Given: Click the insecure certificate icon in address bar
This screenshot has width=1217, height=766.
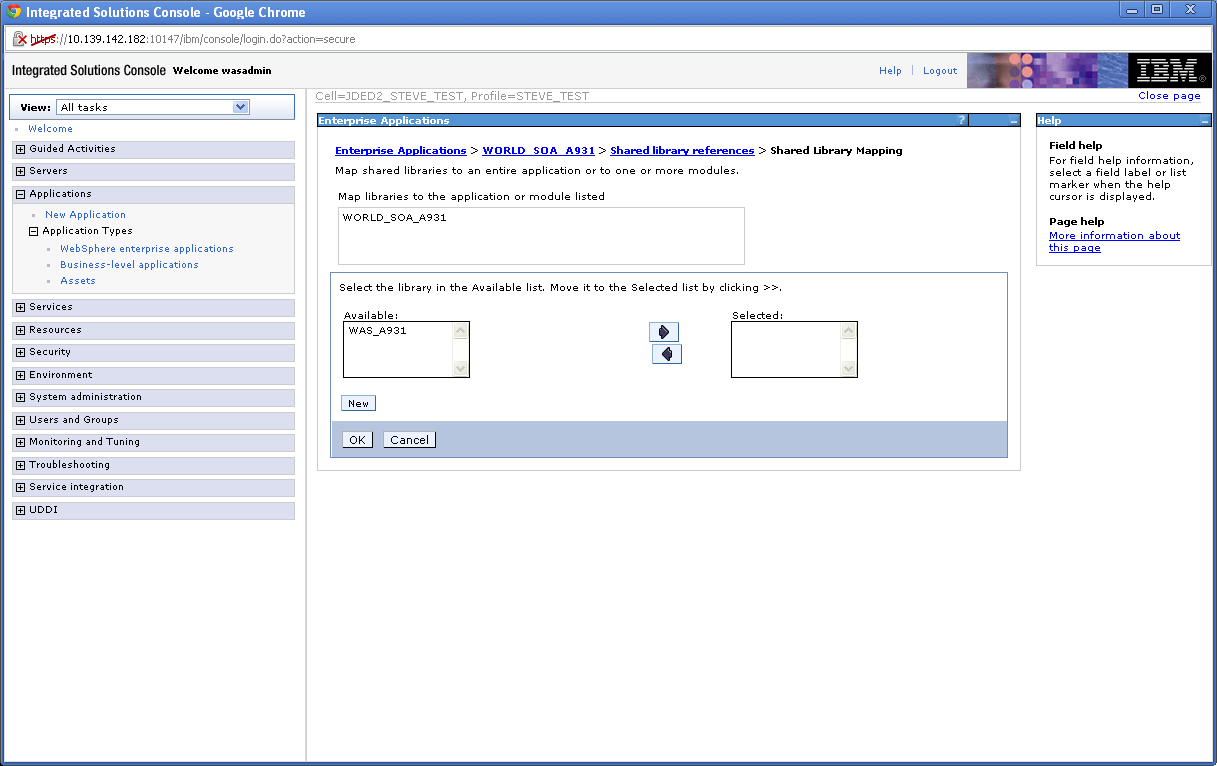Looking at the screenshot, I should tap(20, 39).
